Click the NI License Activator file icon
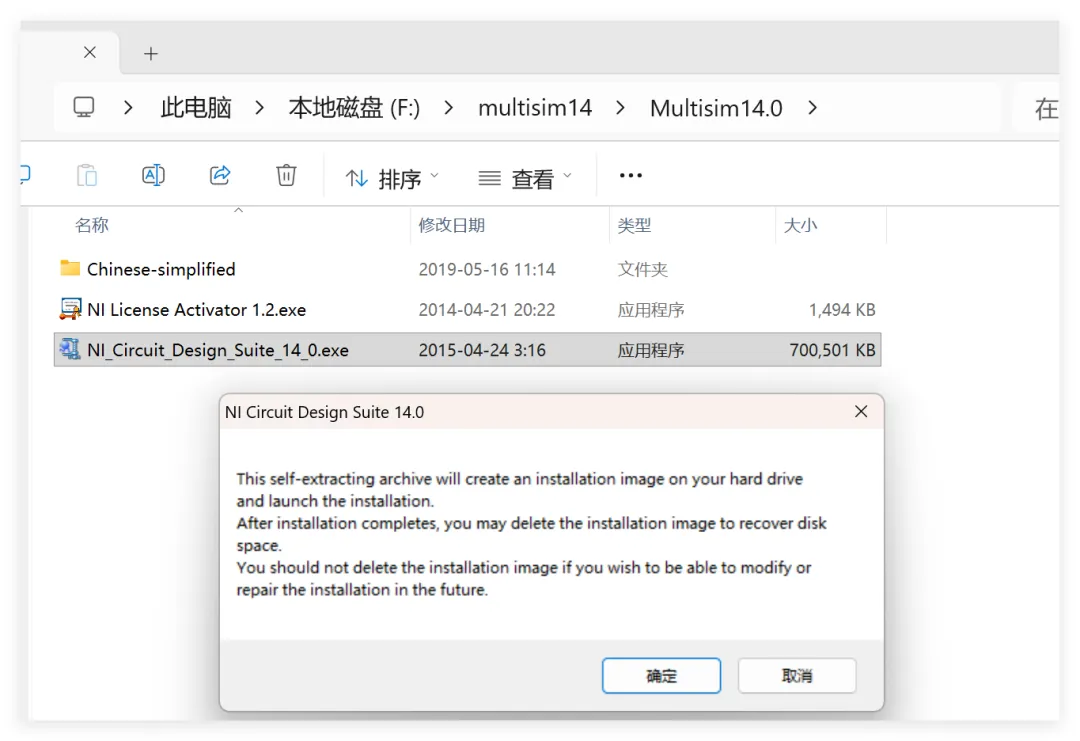 click(70, 309)
